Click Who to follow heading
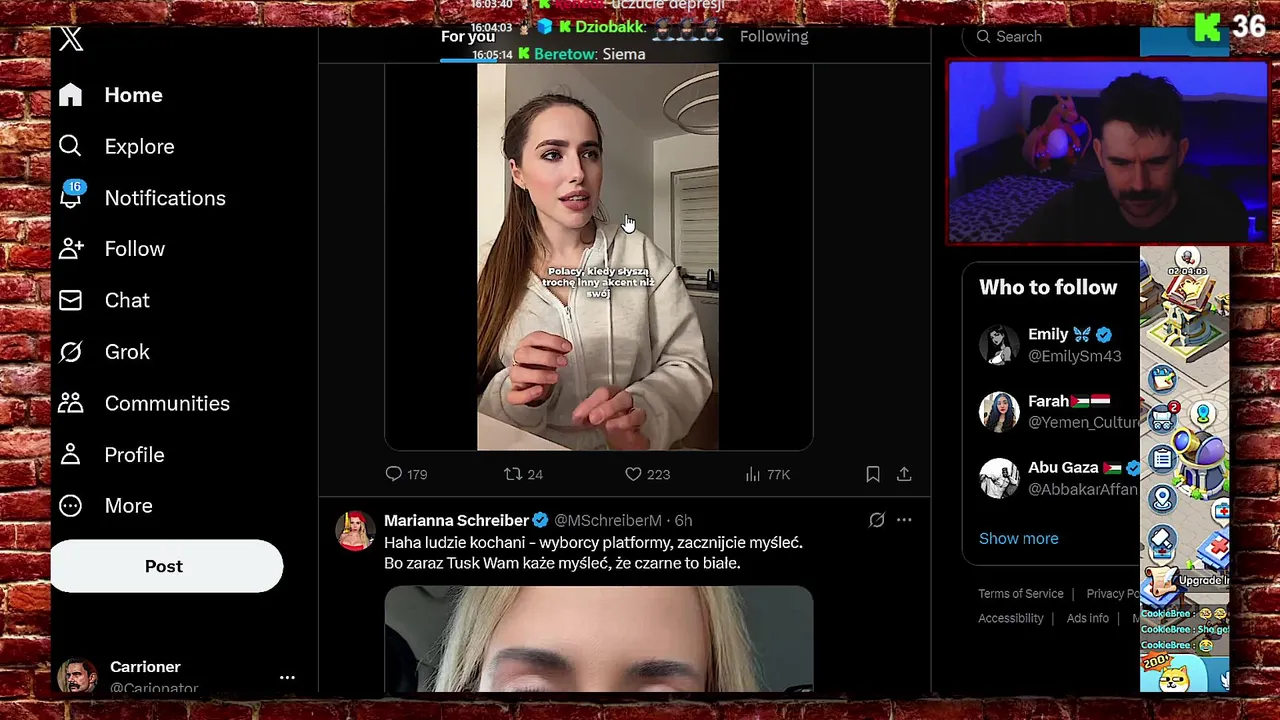The image size is (1280, 720). [x=1048, y=287]
